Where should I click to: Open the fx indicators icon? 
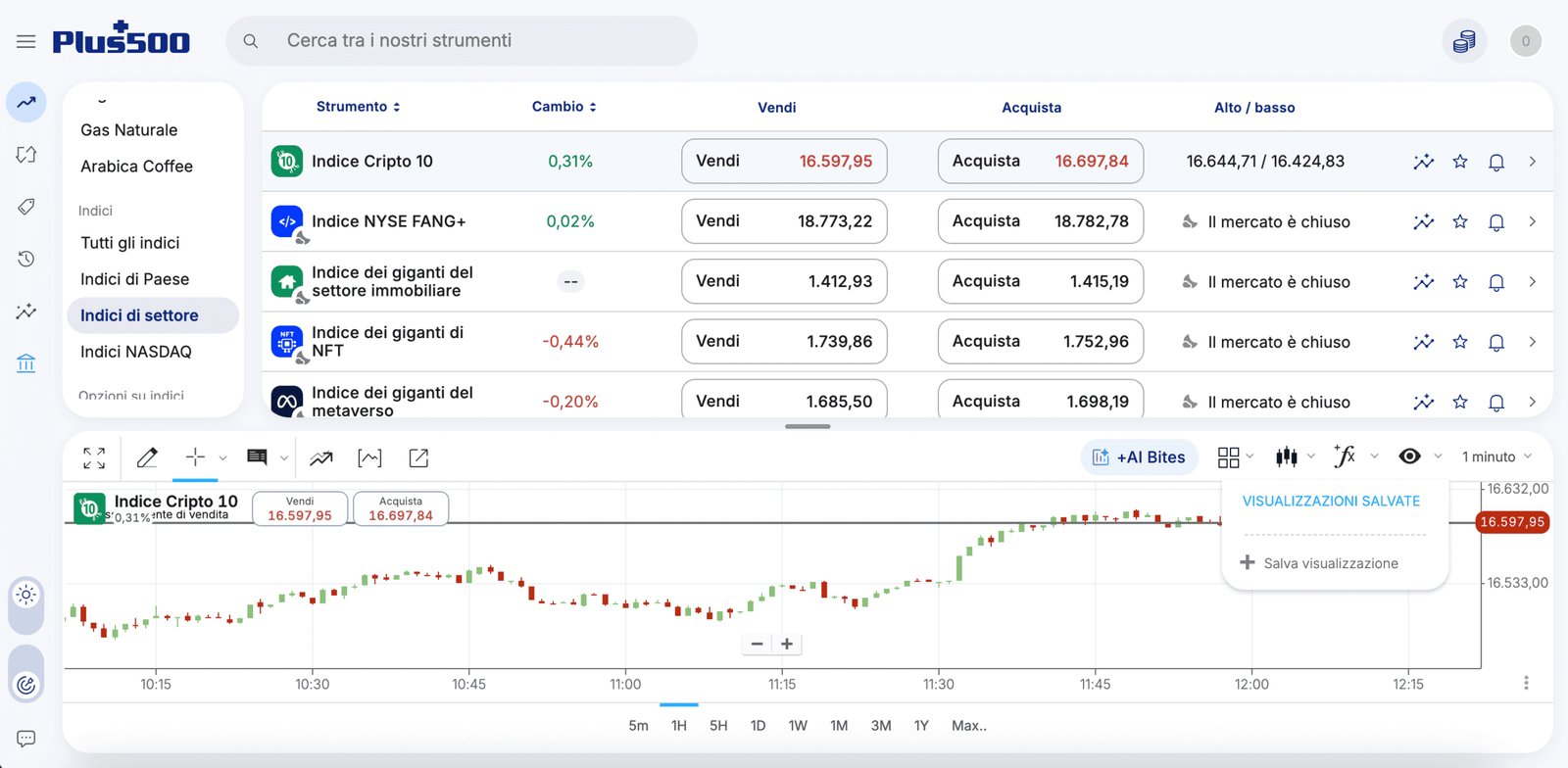point(1345,456)
